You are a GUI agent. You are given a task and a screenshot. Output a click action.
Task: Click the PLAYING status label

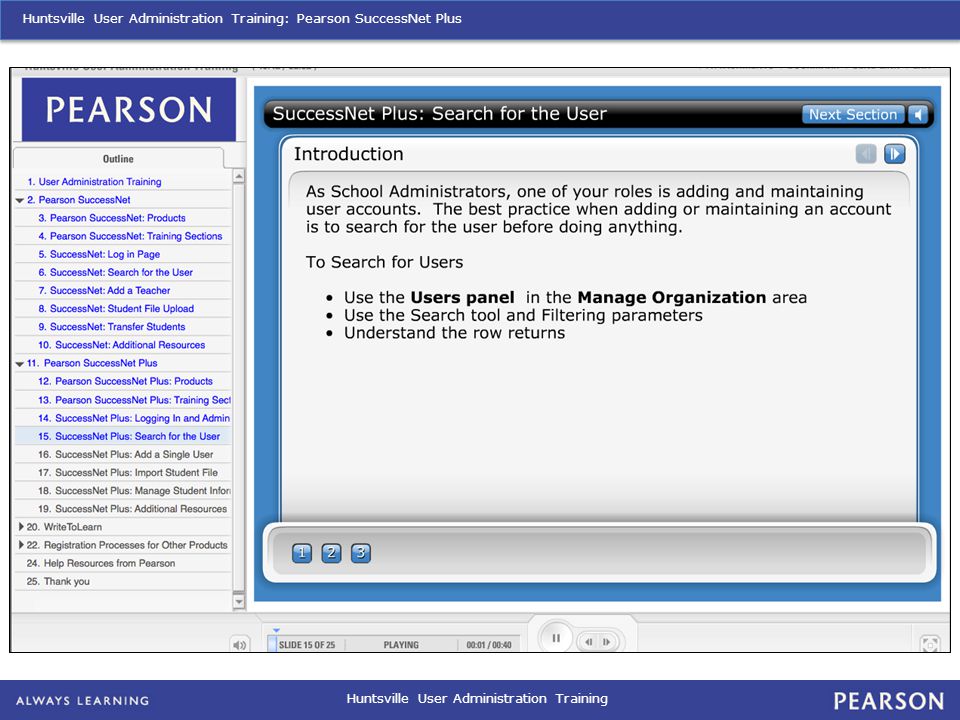coord(401,645)
